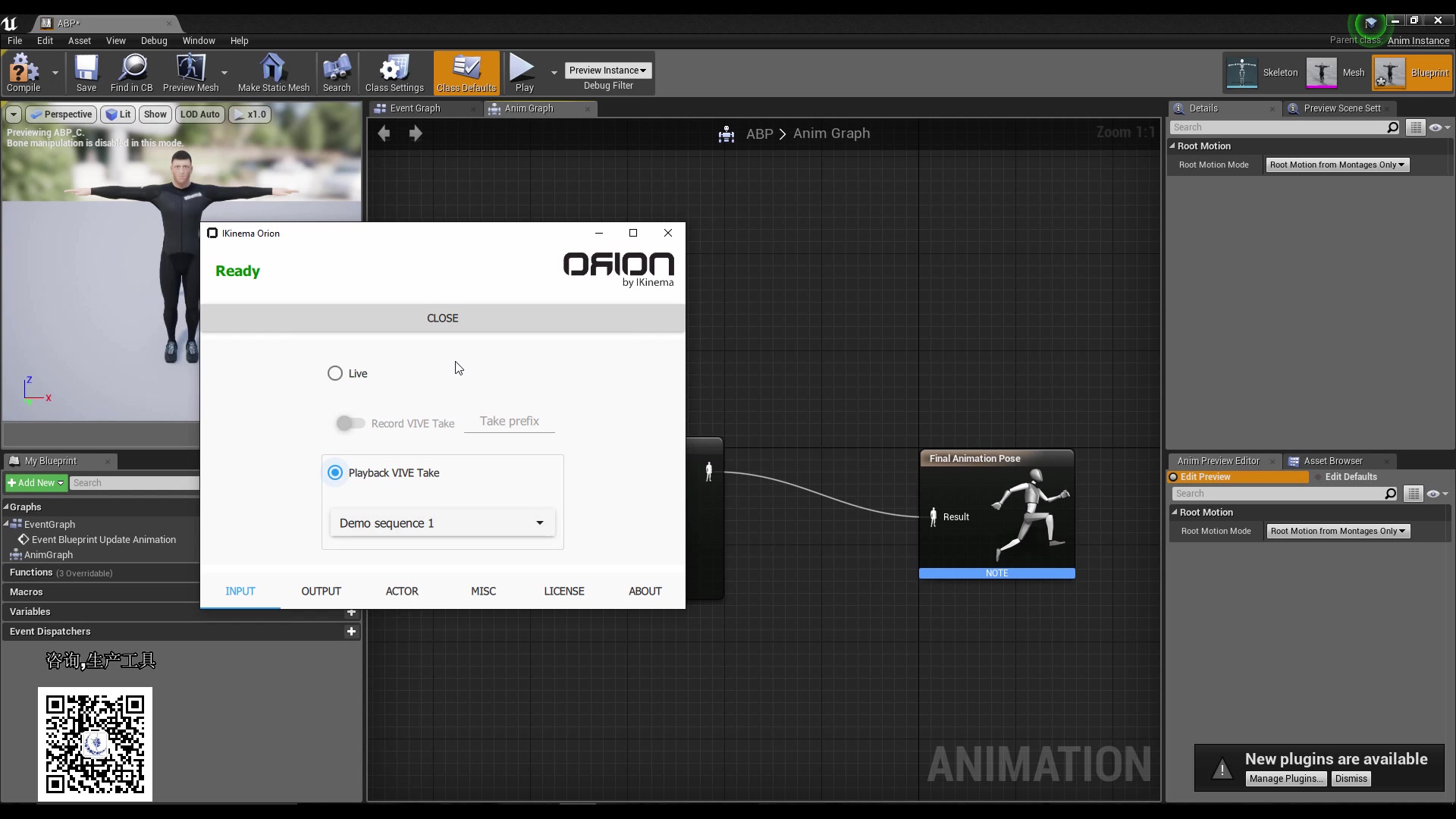Click the Manage Plugins button
The image size is (1456, 819).
1285,779
